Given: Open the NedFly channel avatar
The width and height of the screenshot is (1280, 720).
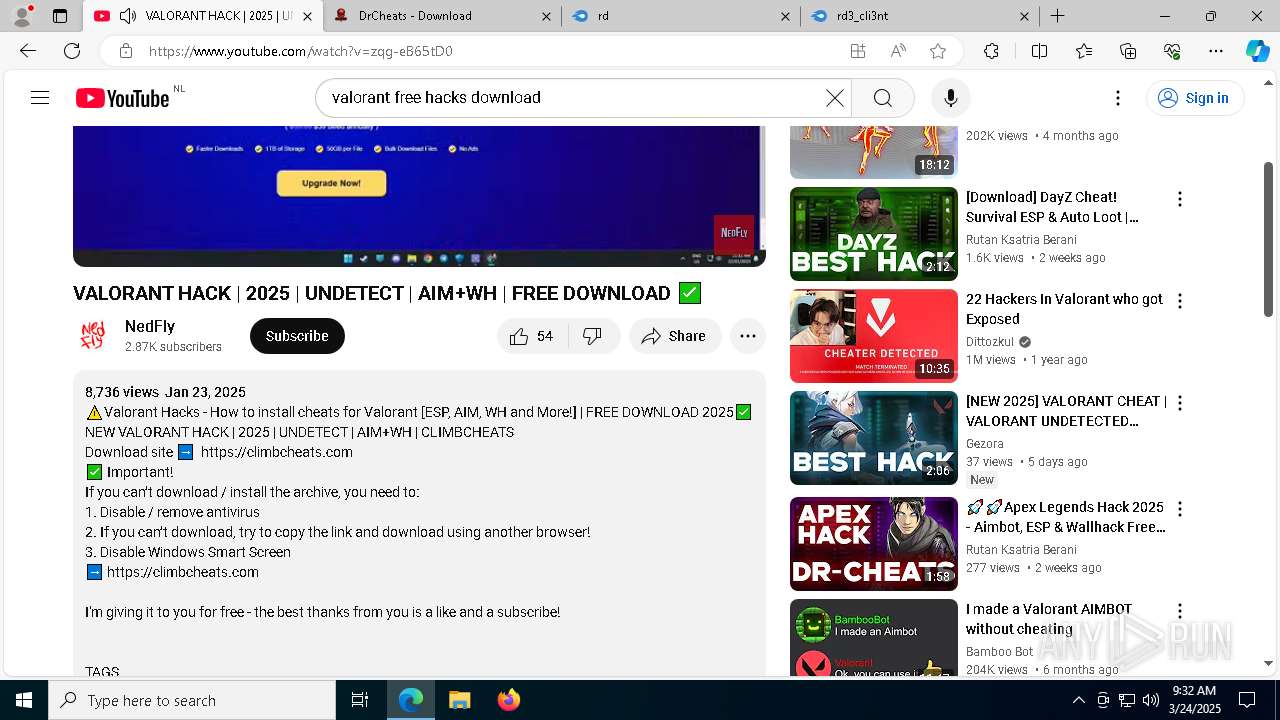Looking at the screenshot, I should tap(93, 336).
